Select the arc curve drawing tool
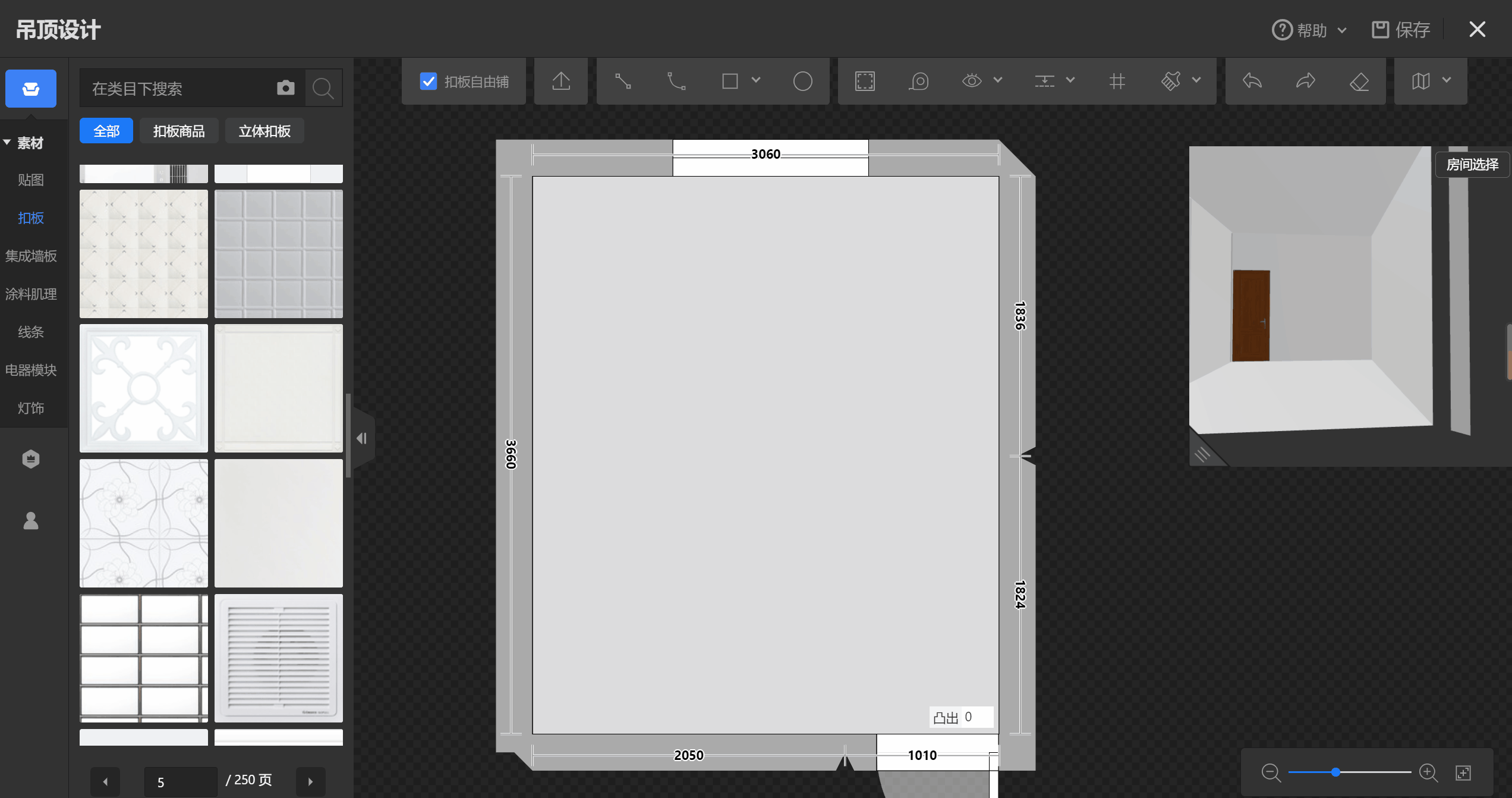This screenshot has height=798, width=1512. 676,81
